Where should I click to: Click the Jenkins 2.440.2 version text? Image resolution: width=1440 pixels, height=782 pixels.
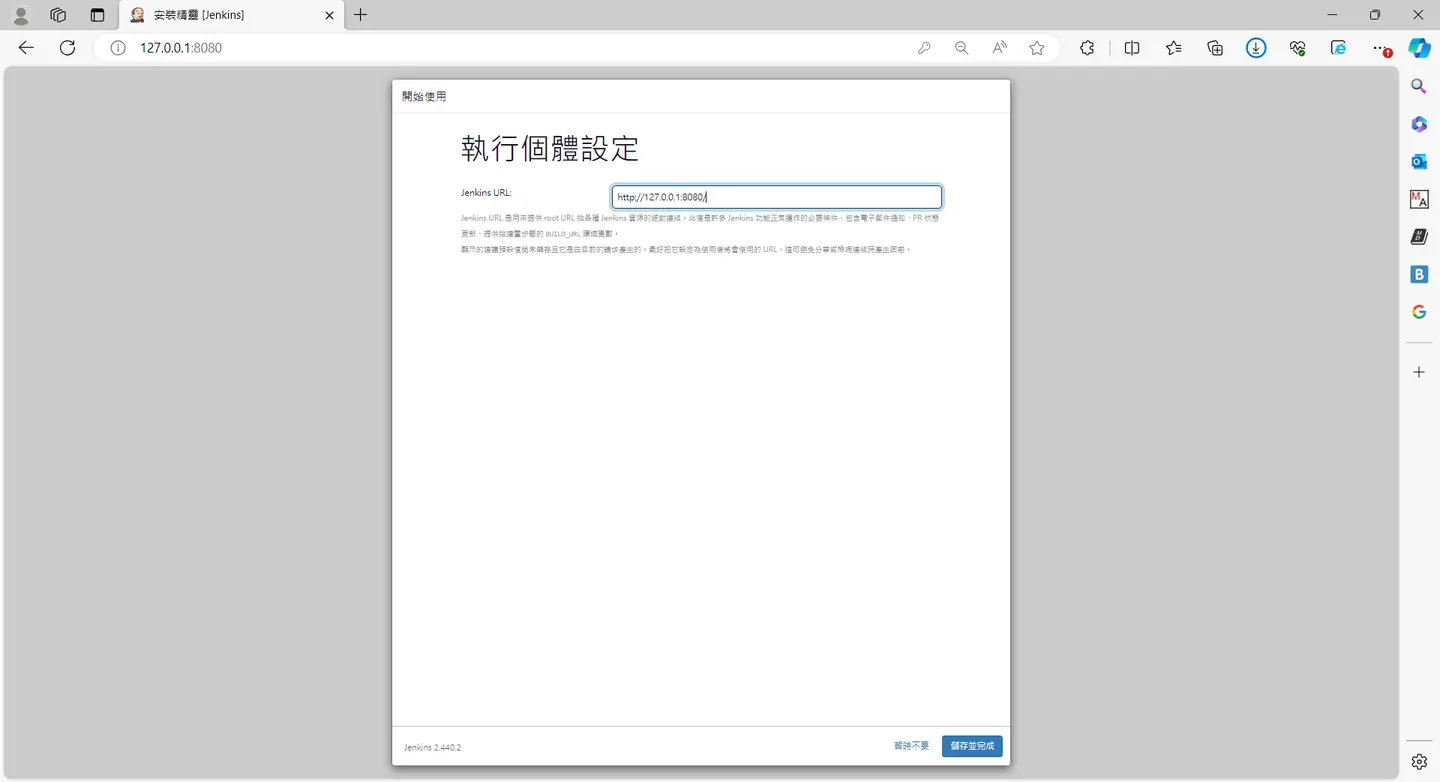(x=432, y=748)
